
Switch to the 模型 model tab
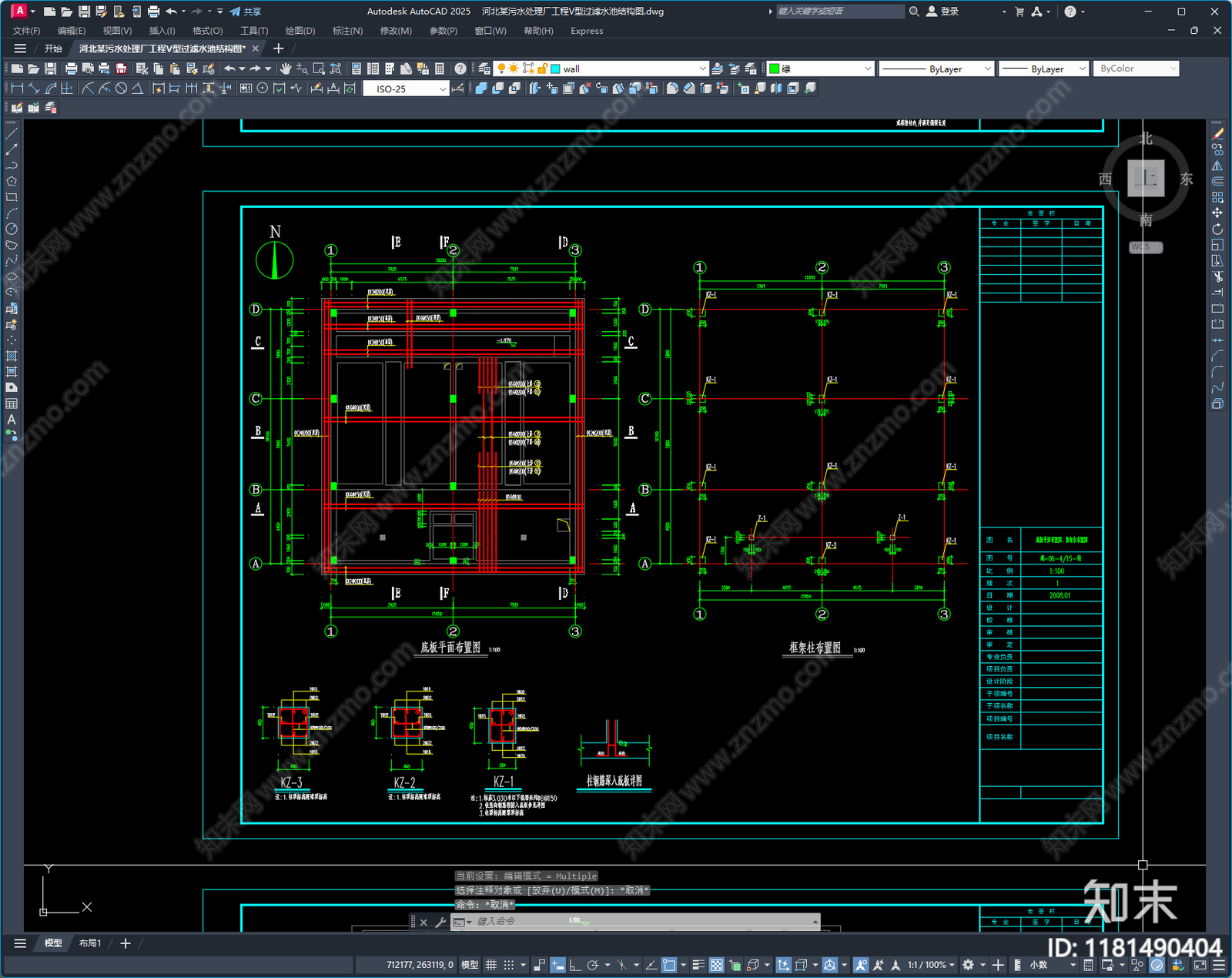click(x=53, y=943)
